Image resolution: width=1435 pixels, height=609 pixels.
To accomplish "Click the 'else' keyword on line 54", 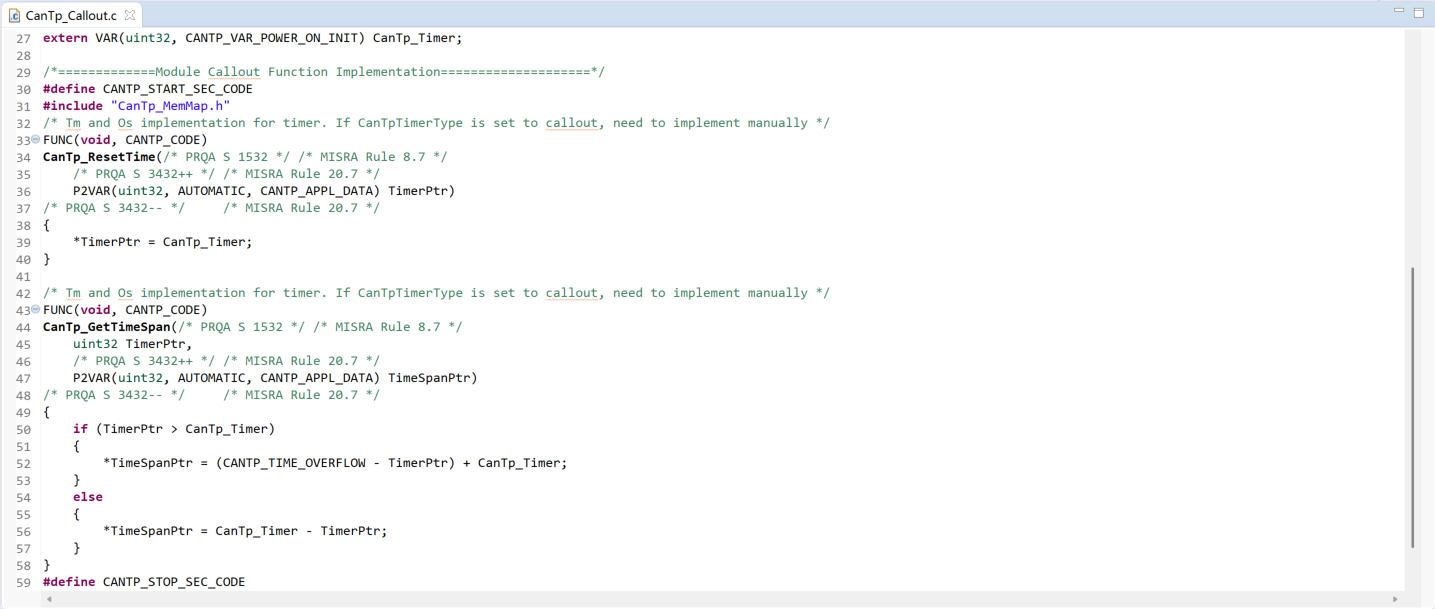I will [x=87, y=497].
